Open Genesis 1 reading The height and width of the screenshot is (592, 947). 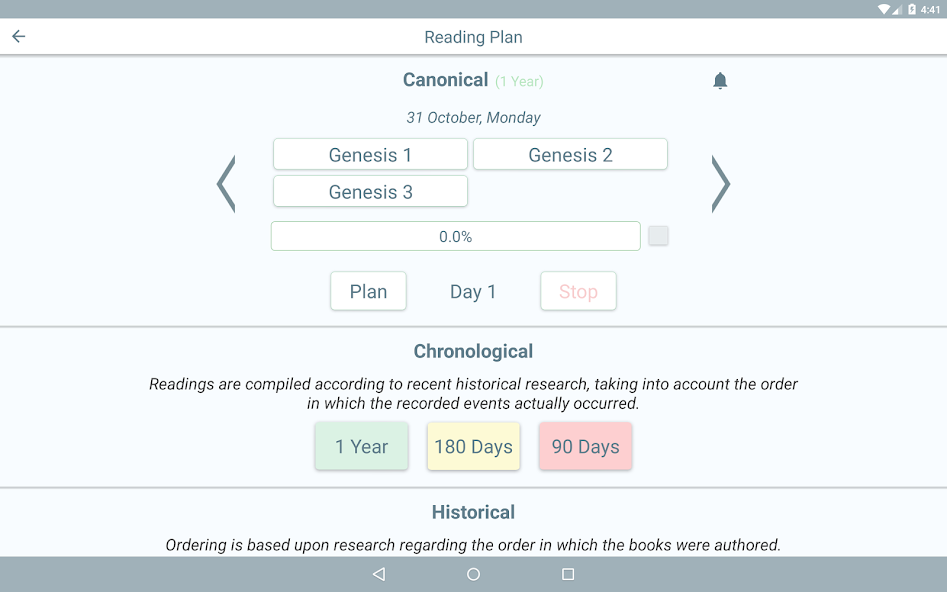(x=370, y=155)
